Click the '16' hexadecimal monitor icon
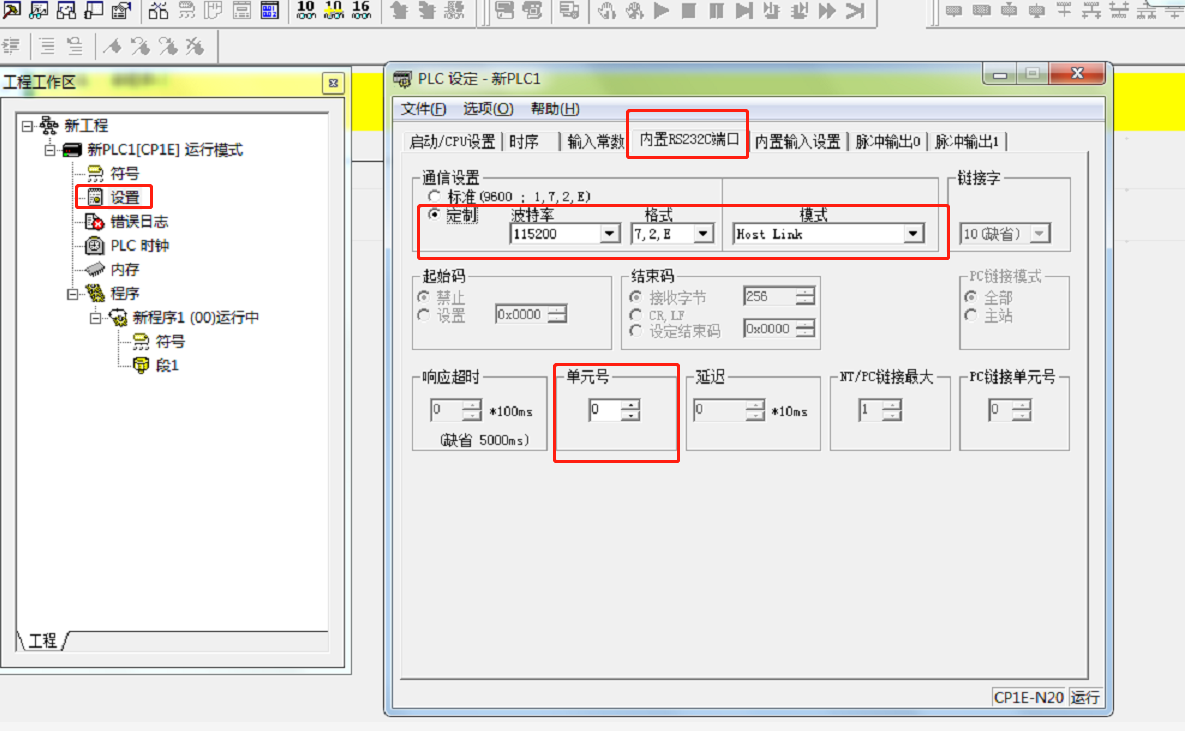1185x731 pixels. pyautogui.click(x=361, y=10)
